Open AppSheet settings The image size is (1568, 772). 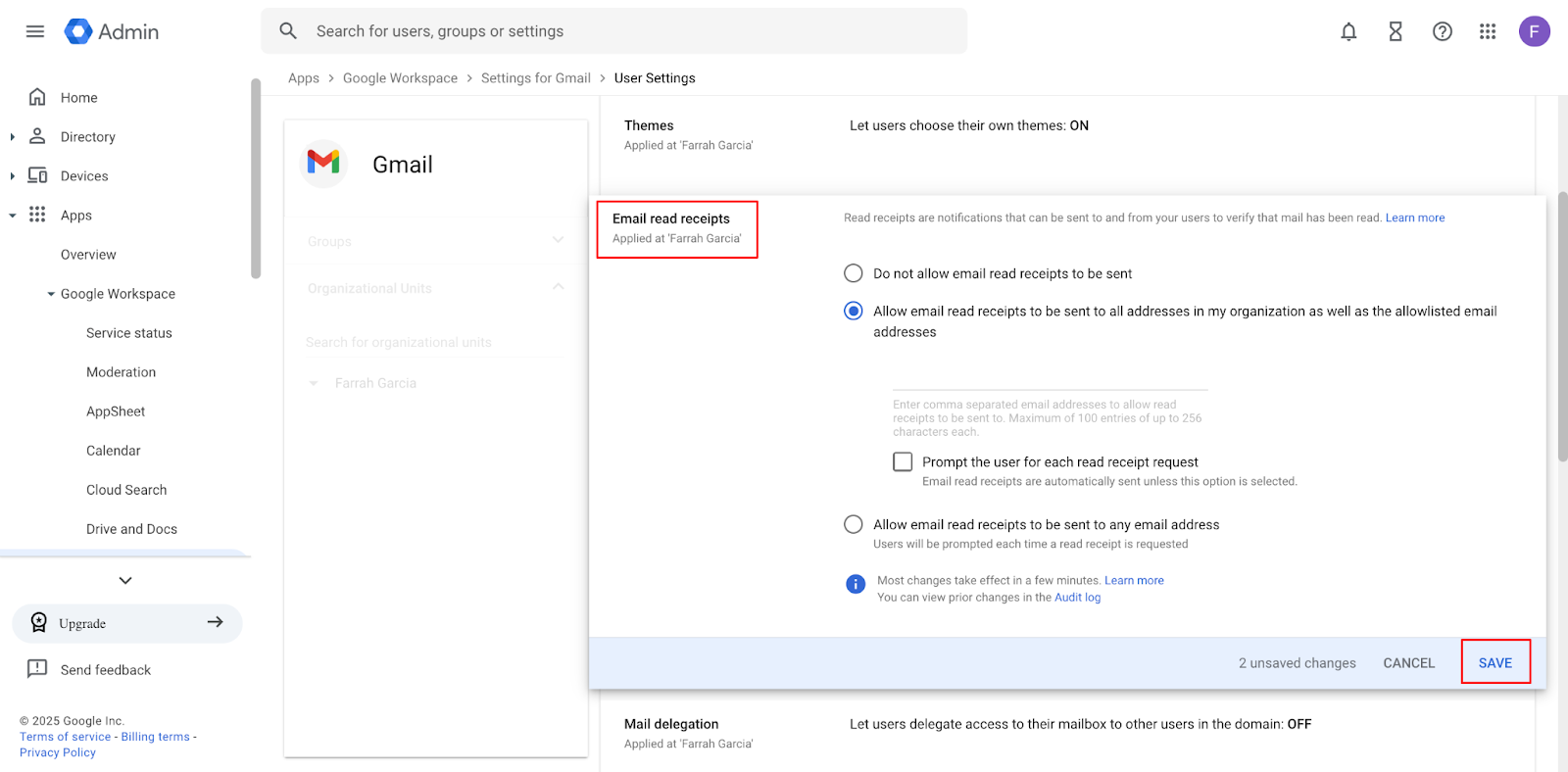(116, 410)
